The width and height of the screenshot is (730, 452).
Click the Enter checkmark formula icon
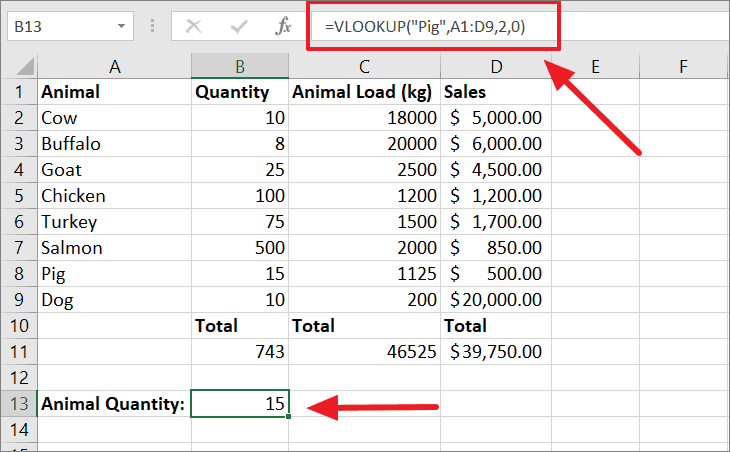[x=238, y=26]
